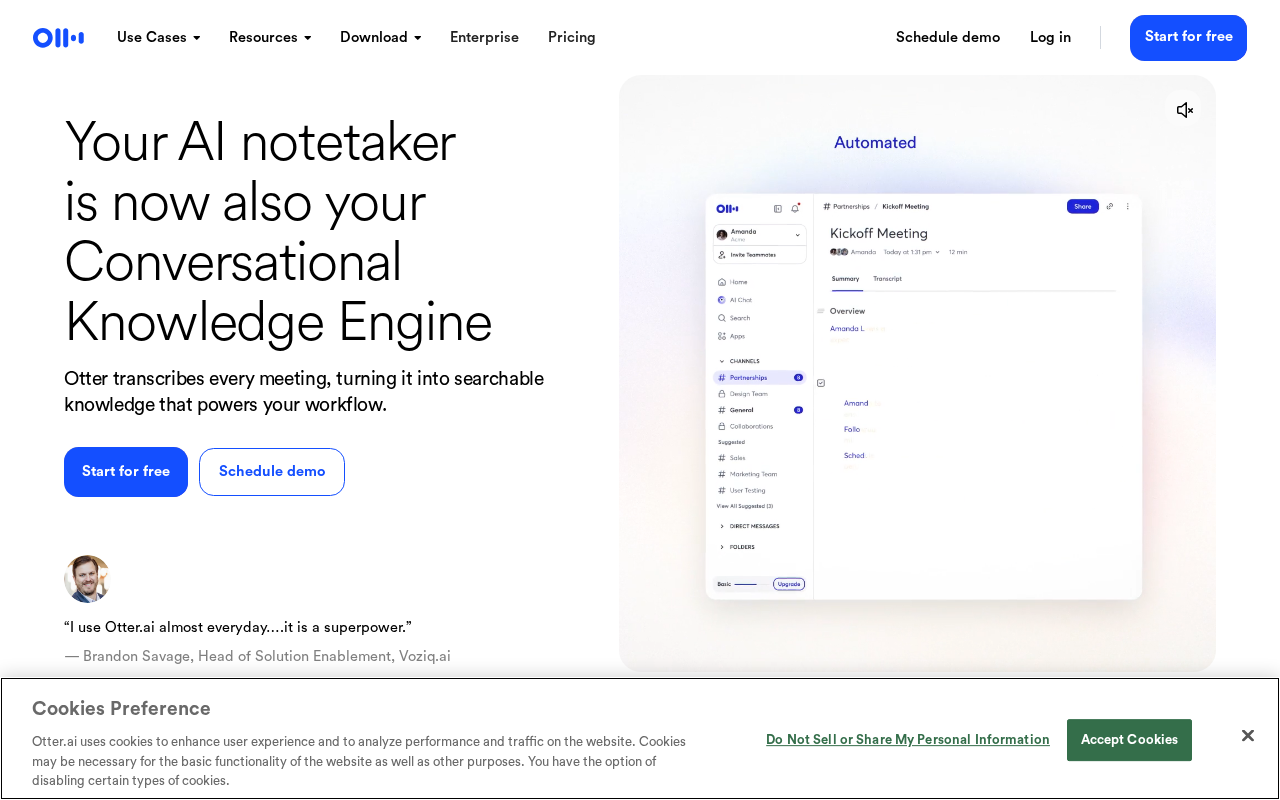Click the Share button in demo preview

click(x=1083, y=206)
